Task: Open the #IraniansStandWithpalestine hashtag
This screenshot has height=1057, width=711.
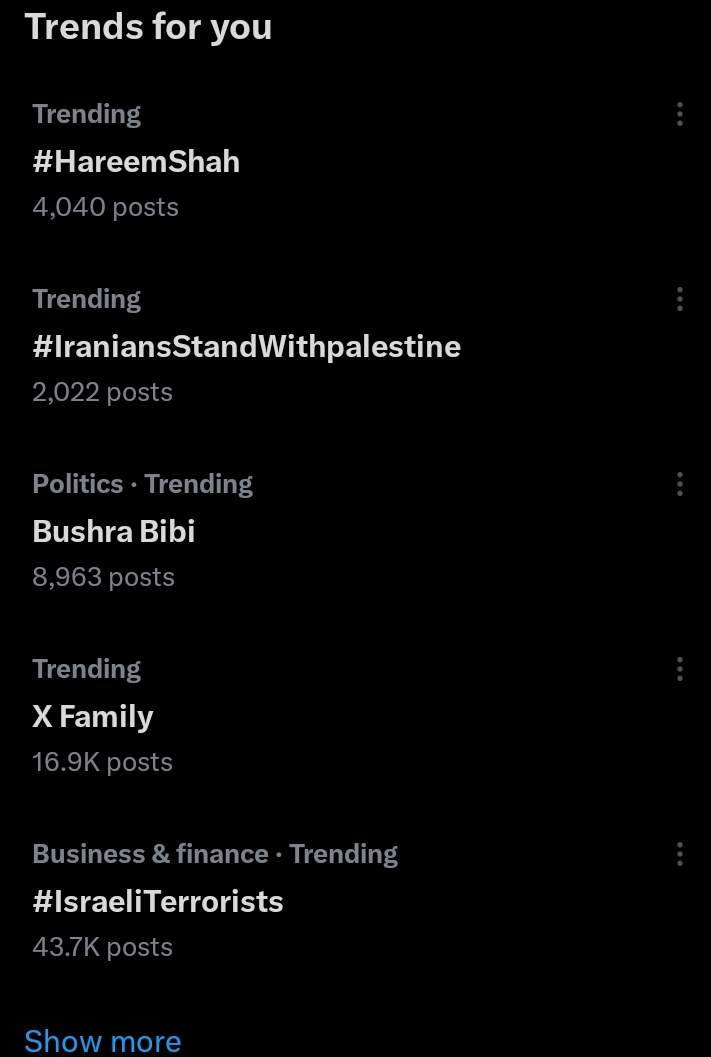Action: click(247, 347)
